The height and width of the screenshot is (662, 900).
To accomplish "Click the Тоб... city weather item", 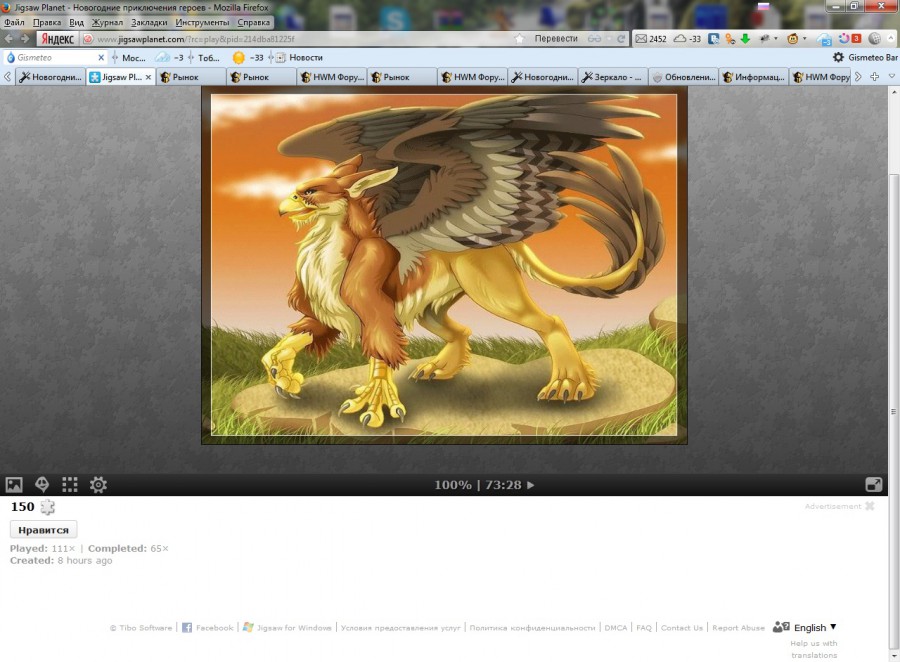I will pos(208,57).
